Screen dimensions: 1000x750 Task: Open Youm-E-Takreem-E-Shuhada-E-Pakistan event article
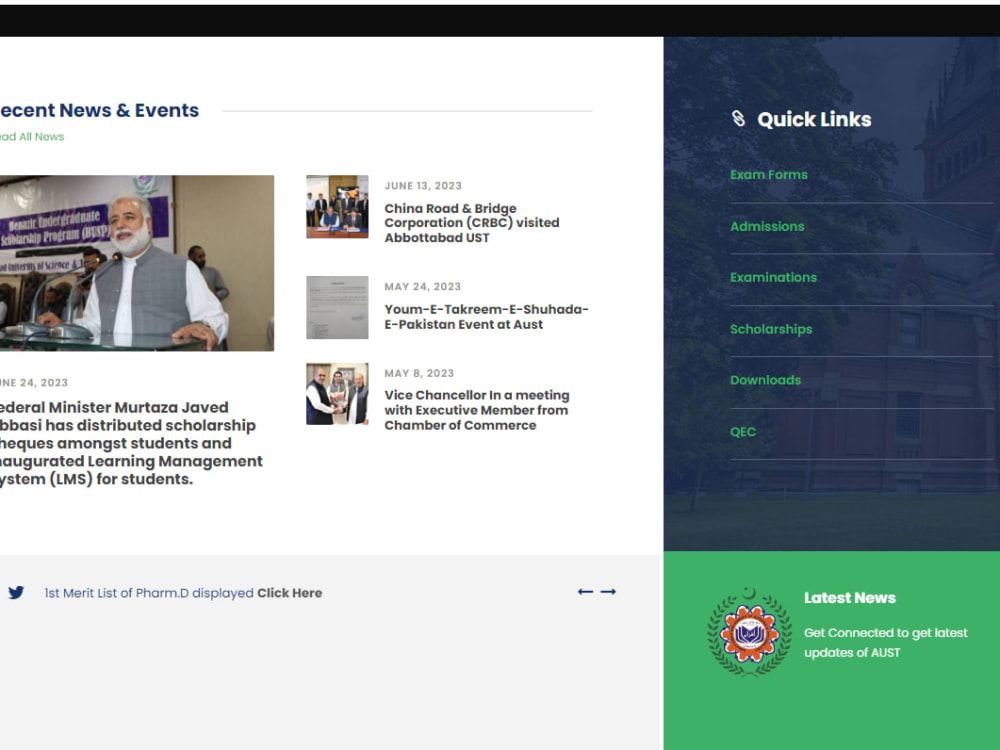pyautogui.click(x=486, y=317)
